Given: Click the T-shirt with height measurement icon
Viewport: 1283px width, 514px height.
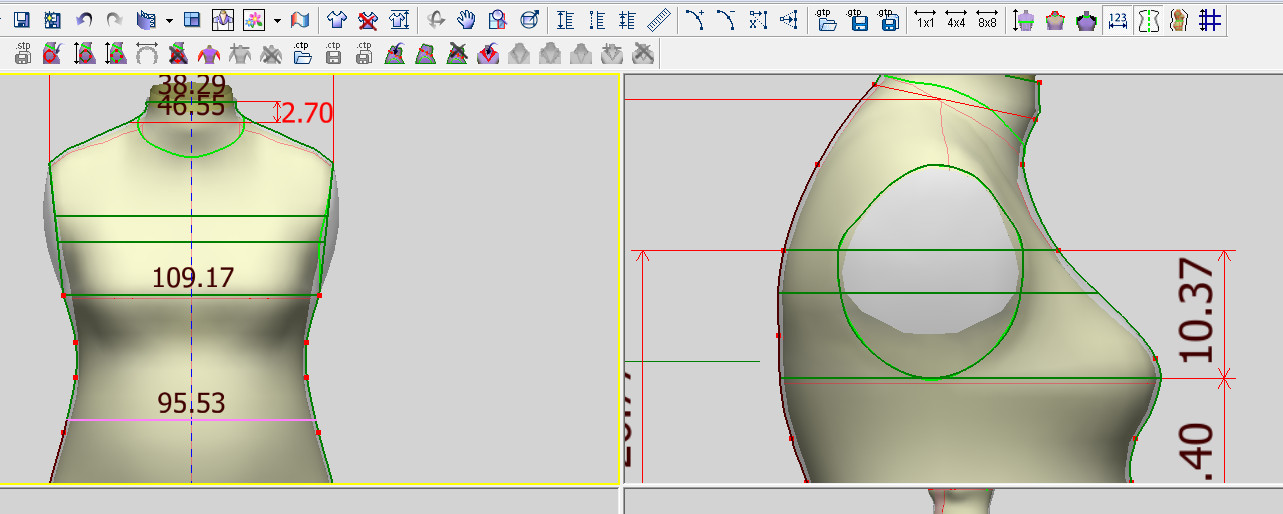Looking at the screenshot, I should [x=399, y=19].
